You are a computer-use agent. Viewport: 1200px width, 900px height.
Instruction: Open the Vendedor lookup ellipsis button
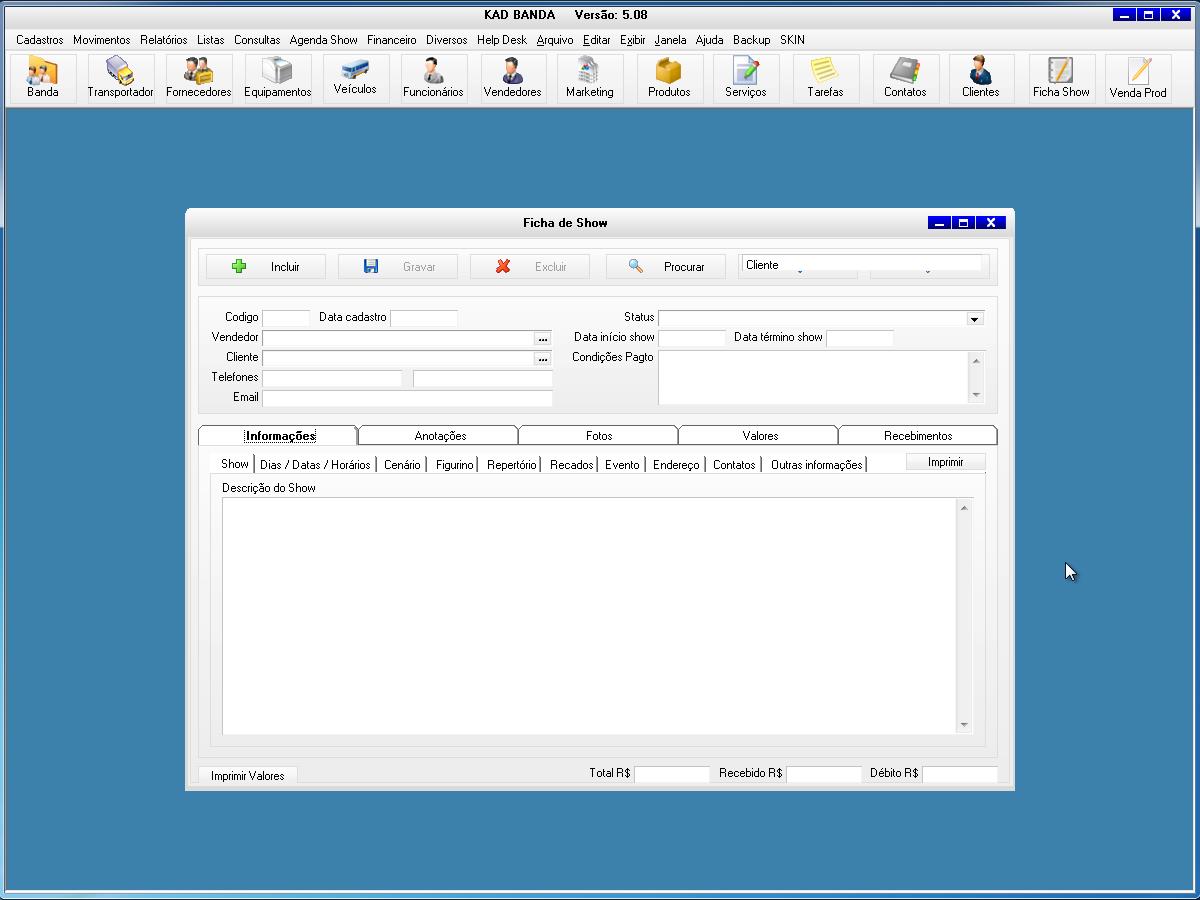coord(543,338)
